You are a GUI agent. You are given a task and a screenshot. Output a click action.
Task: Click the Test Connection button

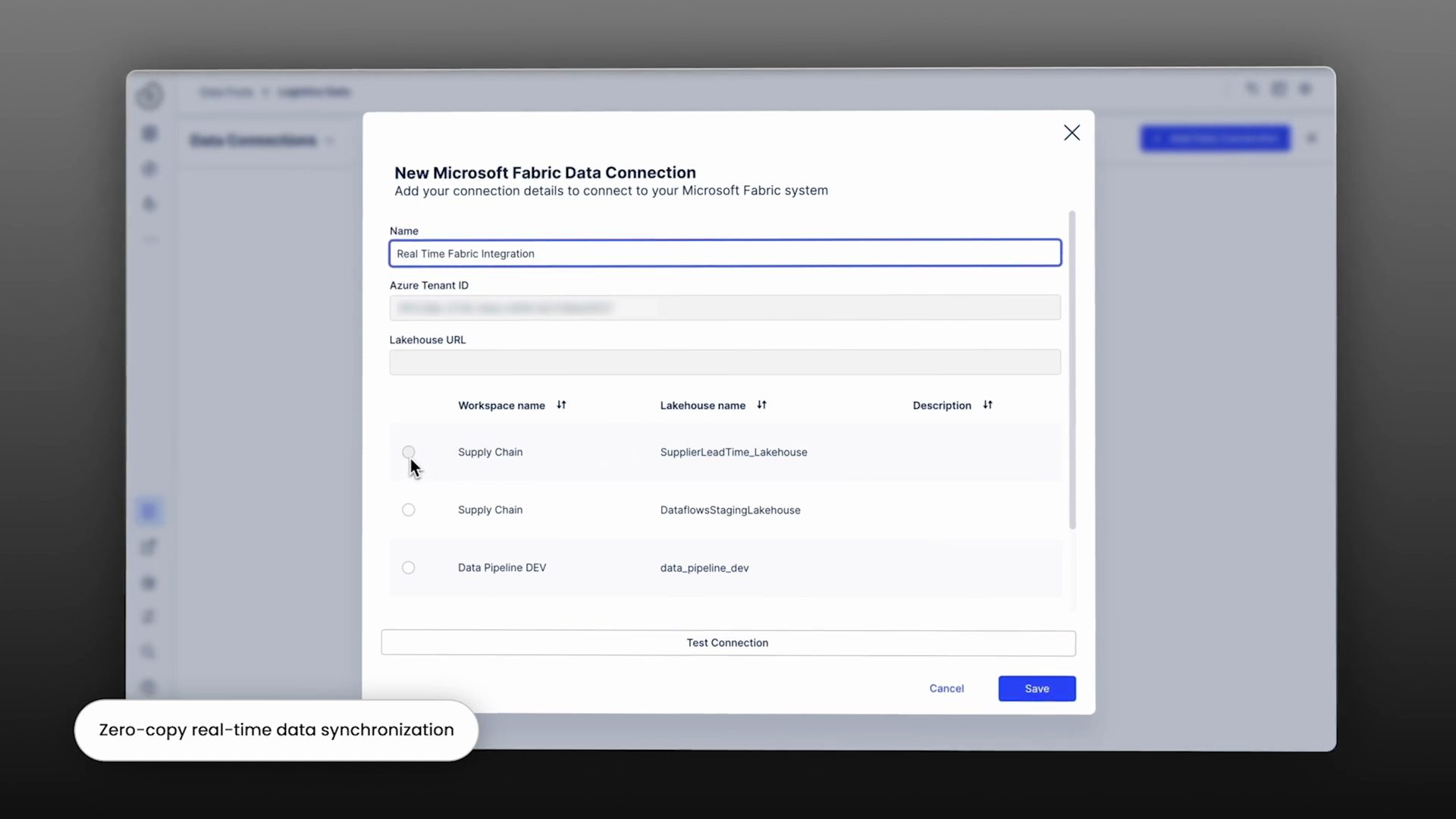(x=728, y=643)
